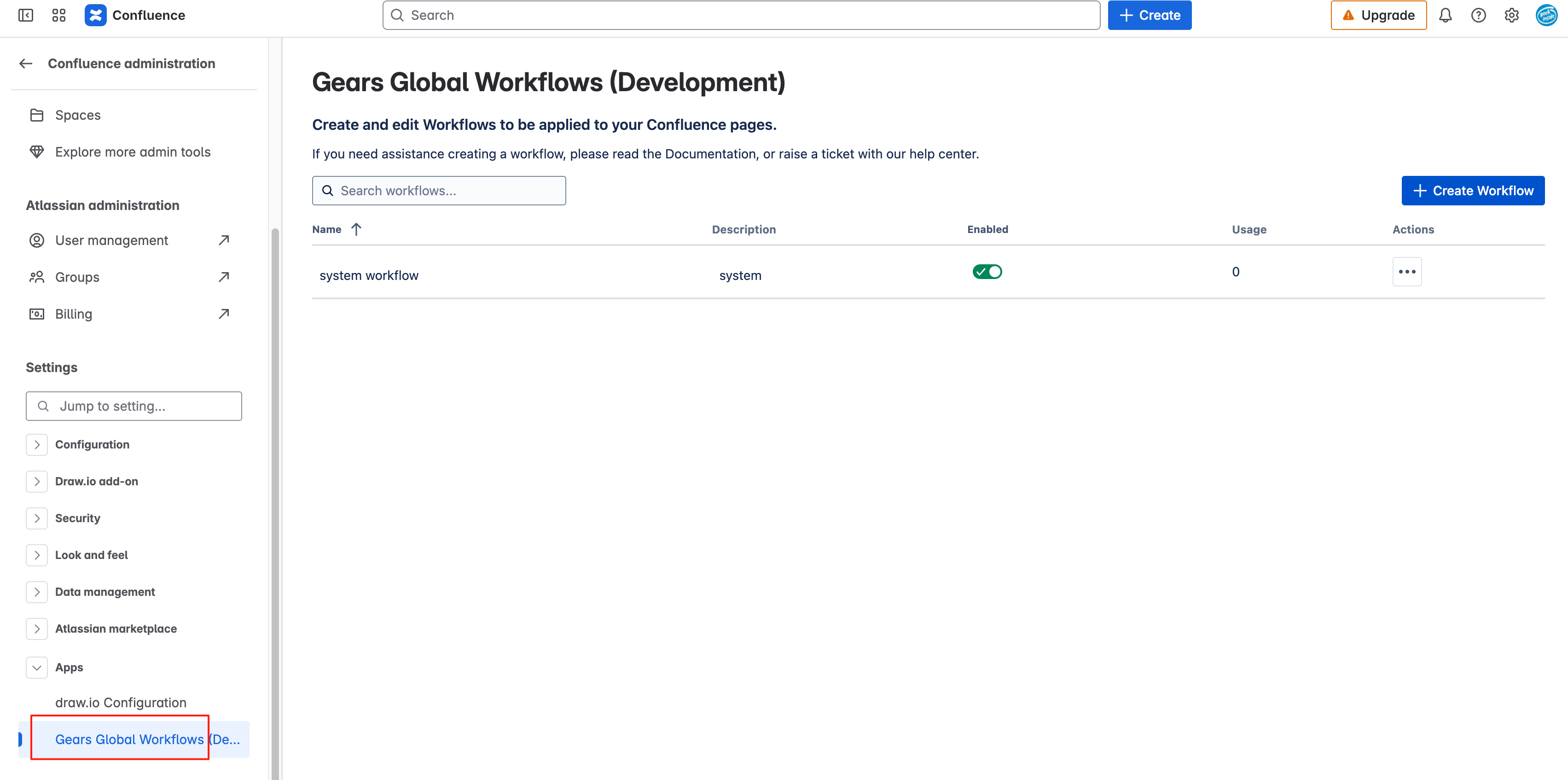Open Explore more admin tools
This screenshot has height=780, width=1568.
coord(134,151)
